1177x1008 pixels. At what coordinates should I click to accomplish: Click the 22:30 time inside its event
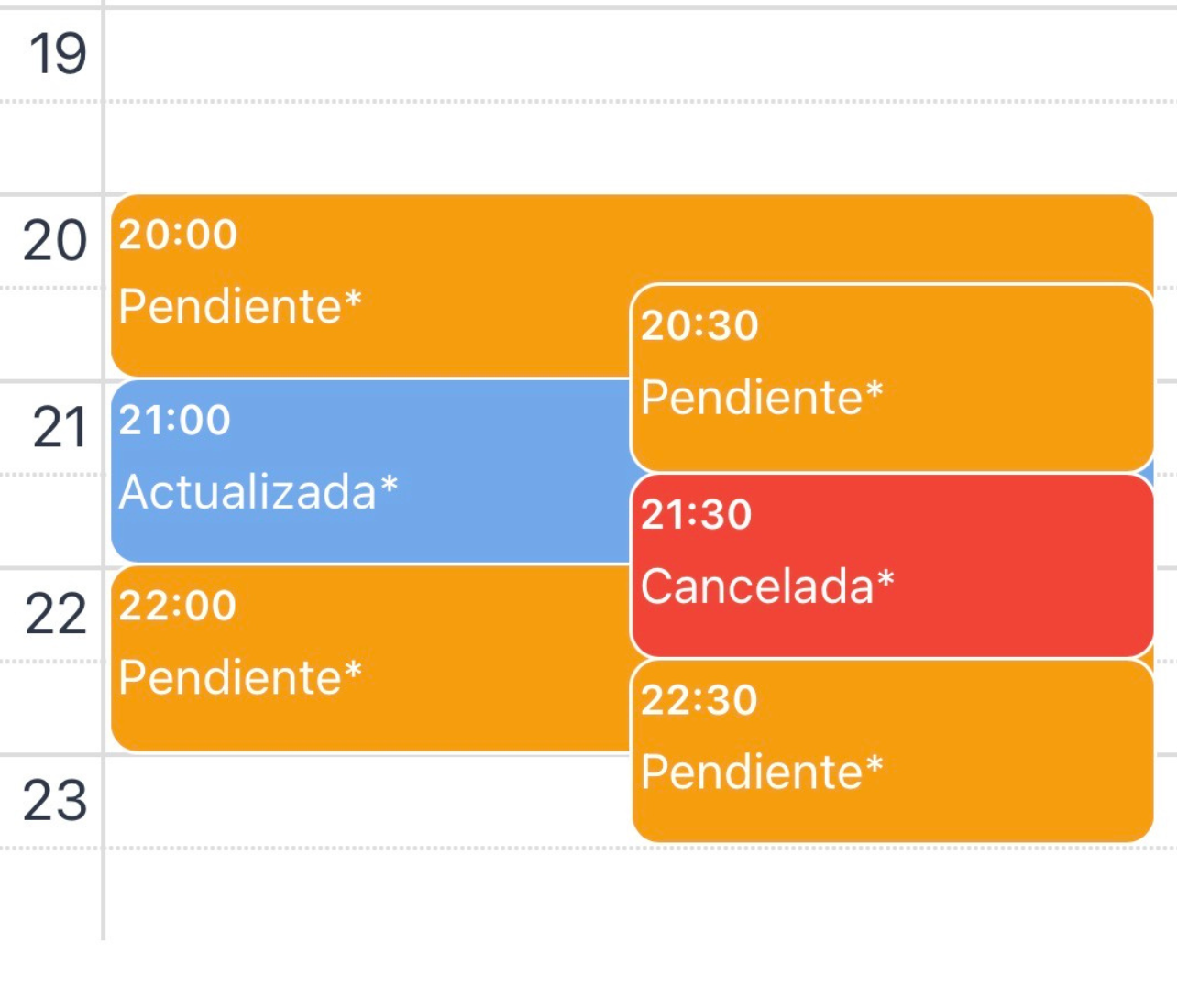tap(699, 699)
